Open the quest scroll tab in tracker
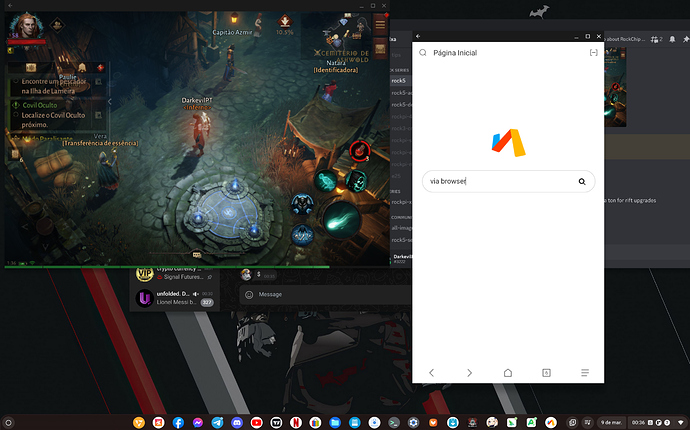The image size is (690, 430). tap(31, 67)
